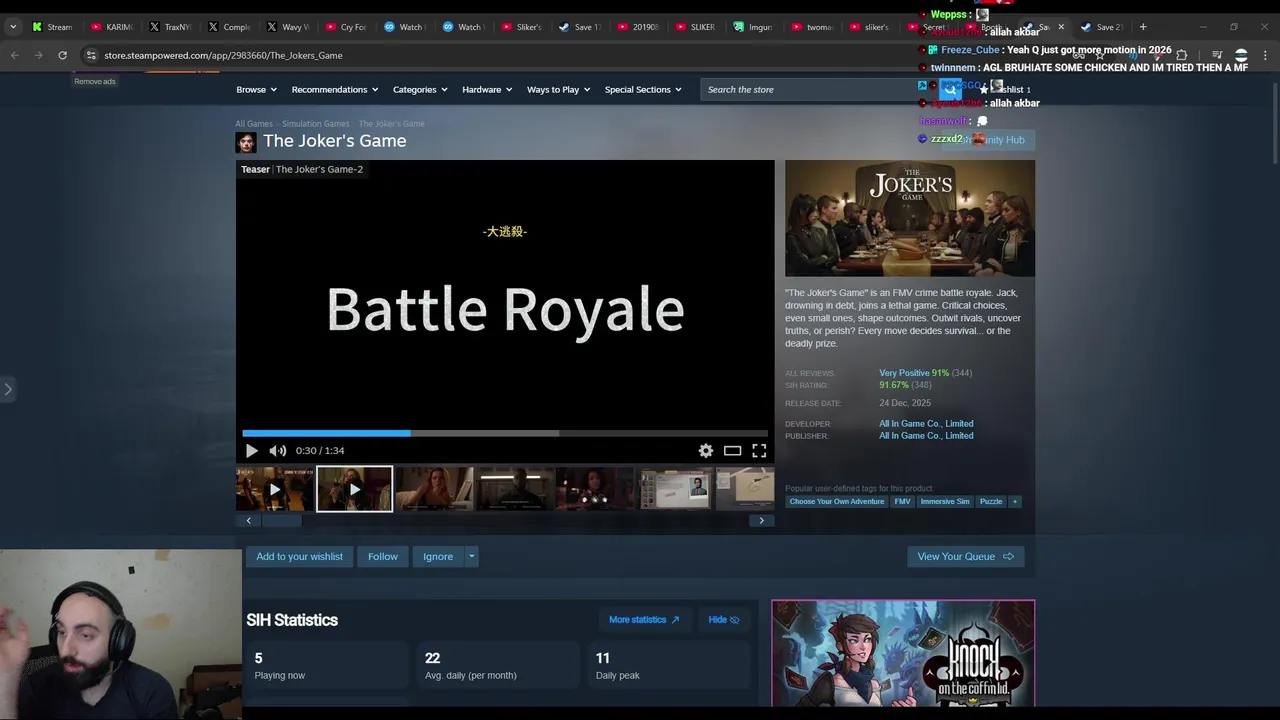Open the Immersive Sim tag
Screen dimensions: 1280x720
(945, 502)
